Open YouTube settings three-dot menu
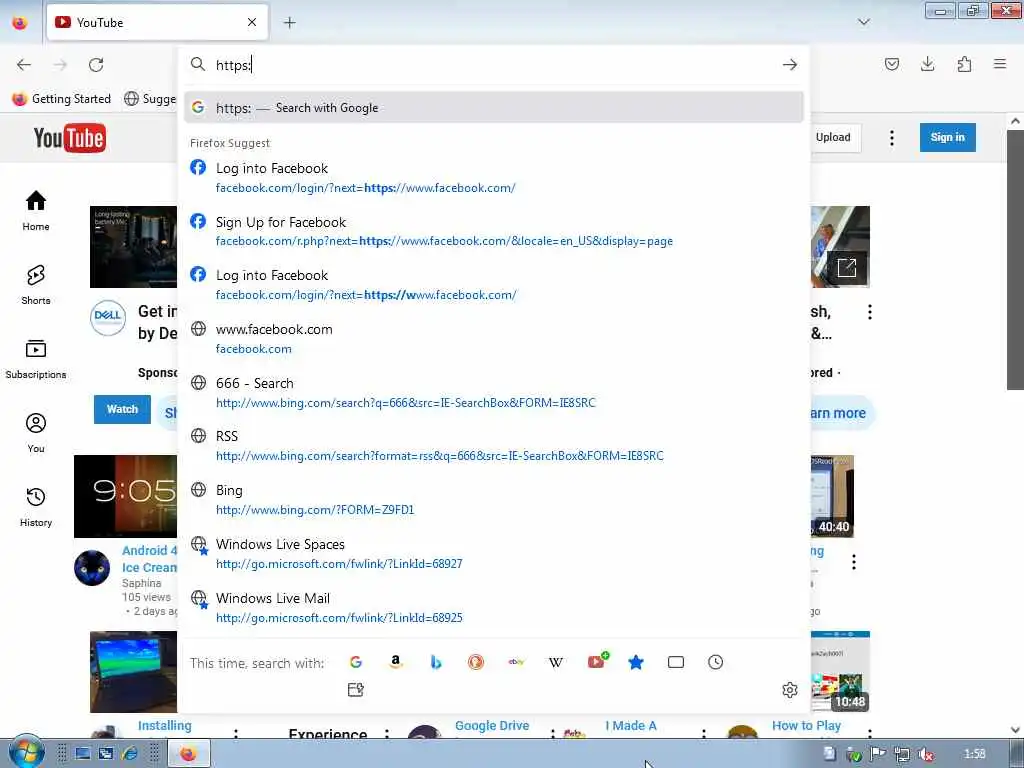Screen dimensions: 1024x768 pyautogui.click(x=891, y=138)
